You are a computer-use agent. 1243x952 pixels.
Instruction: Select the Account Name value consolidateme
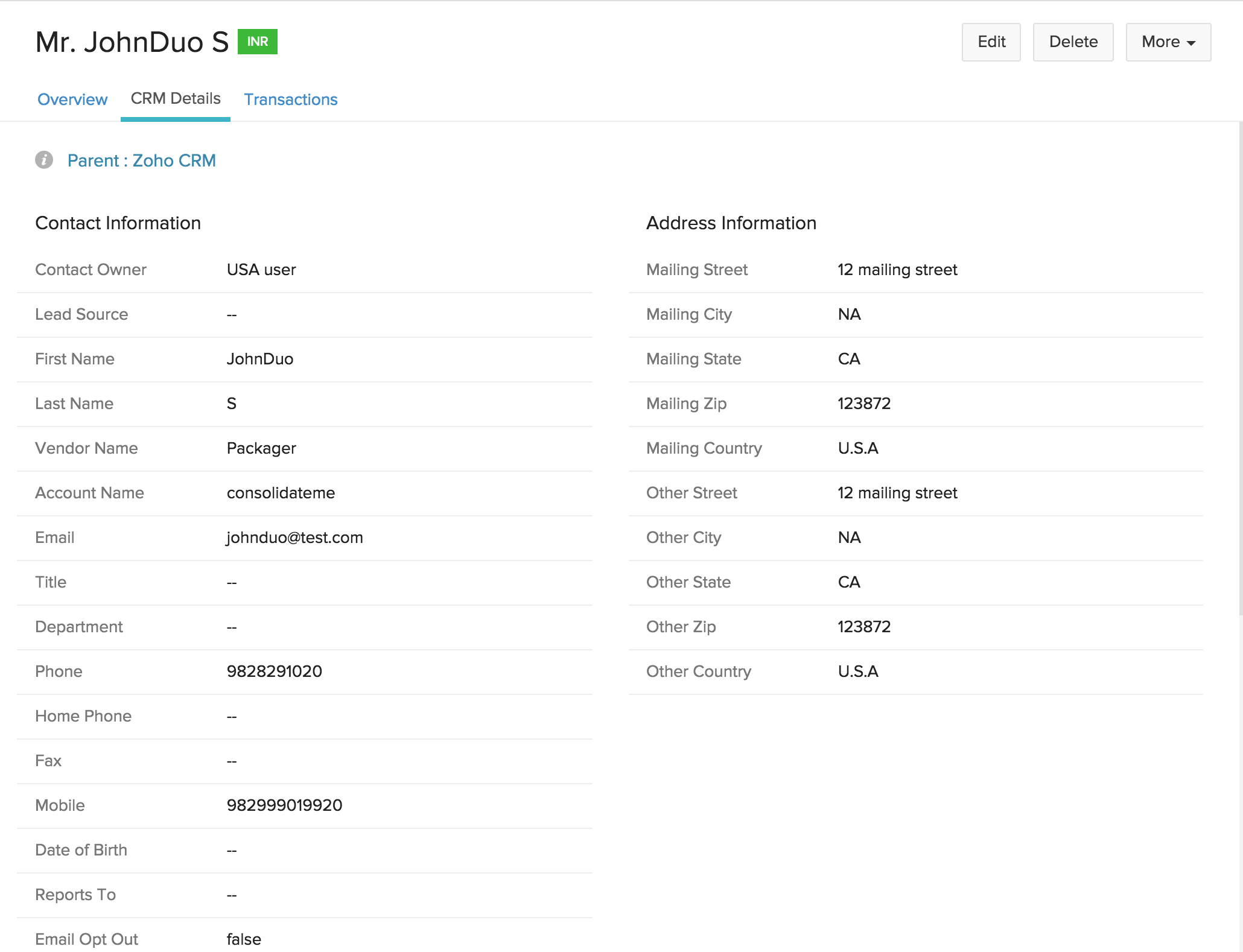point(280,493)
